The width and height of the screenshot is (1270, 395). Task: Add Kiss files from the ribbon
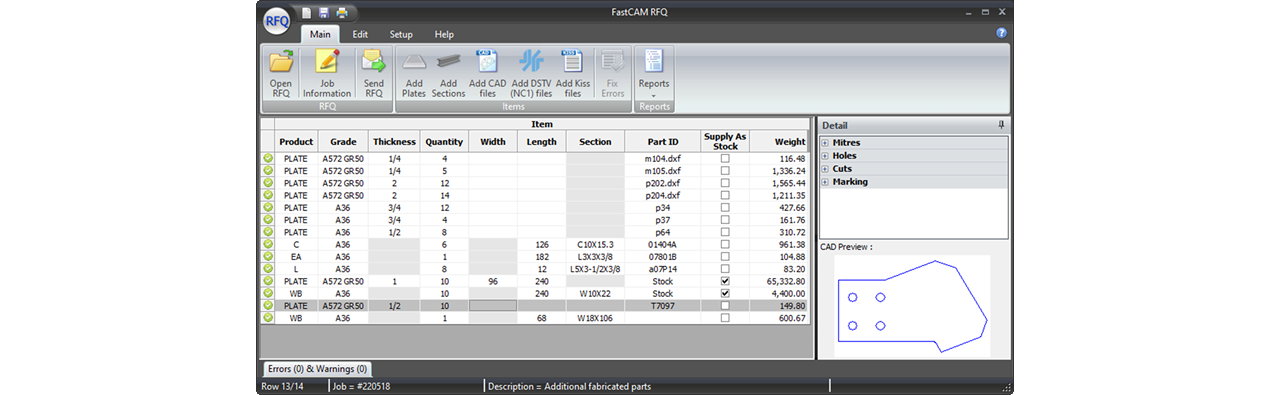573,73
